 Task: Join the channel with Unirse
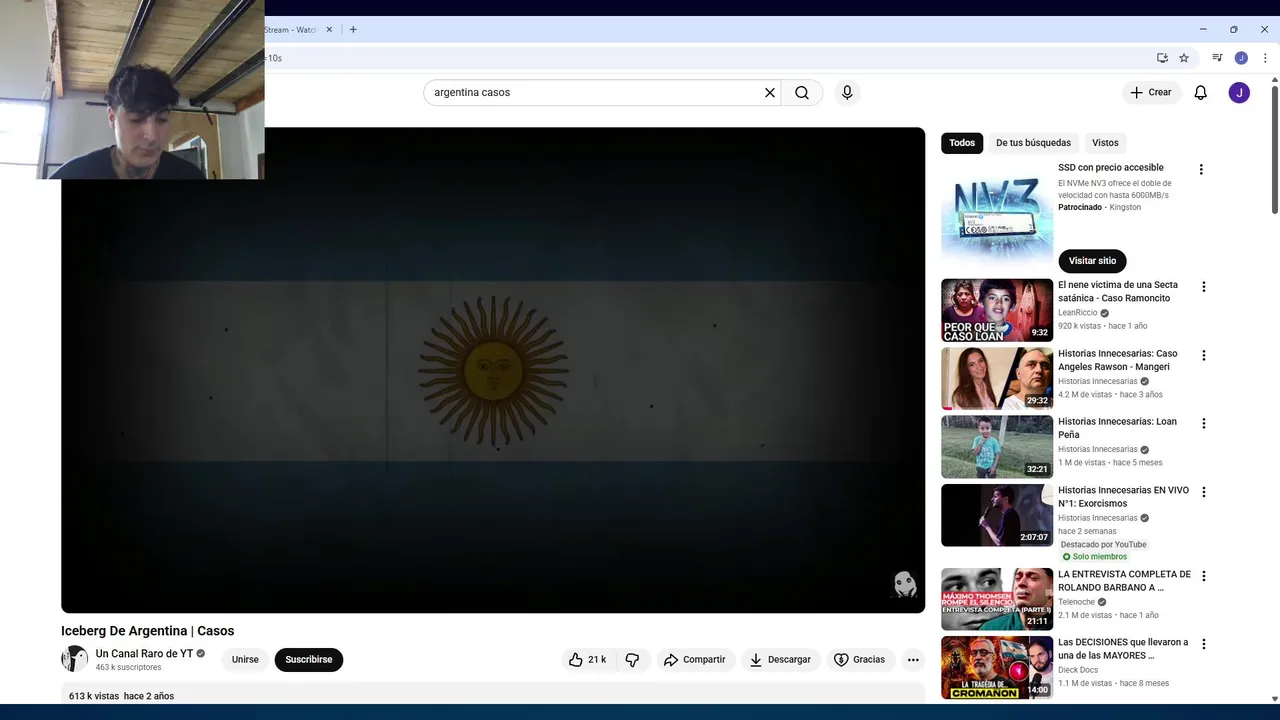tap(245, 659)
